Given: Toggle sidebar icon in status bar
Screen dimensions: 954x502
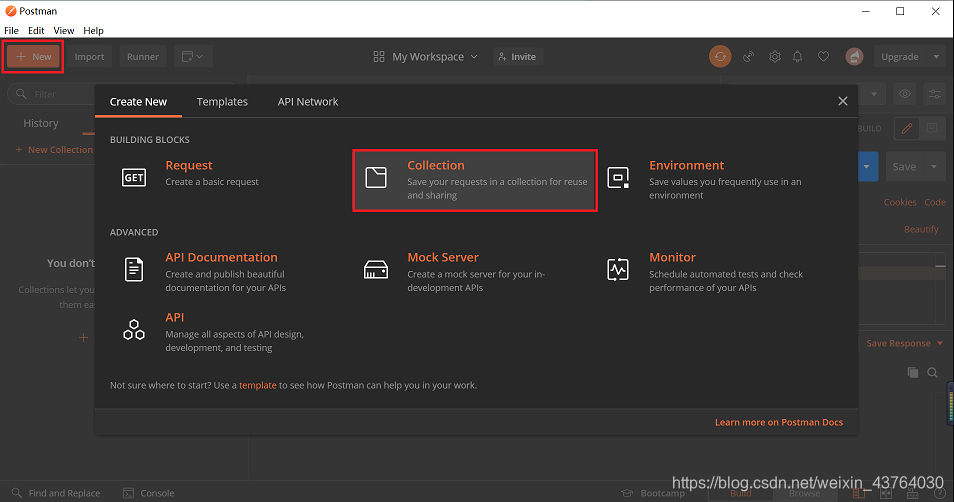Looking at the screenshot, I should tap(858, 493).
